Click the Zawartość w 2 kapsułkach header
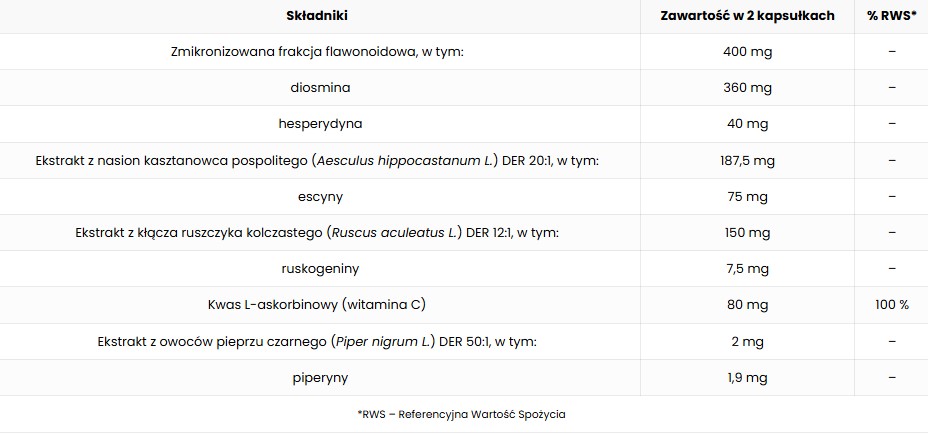 (747, 16)
